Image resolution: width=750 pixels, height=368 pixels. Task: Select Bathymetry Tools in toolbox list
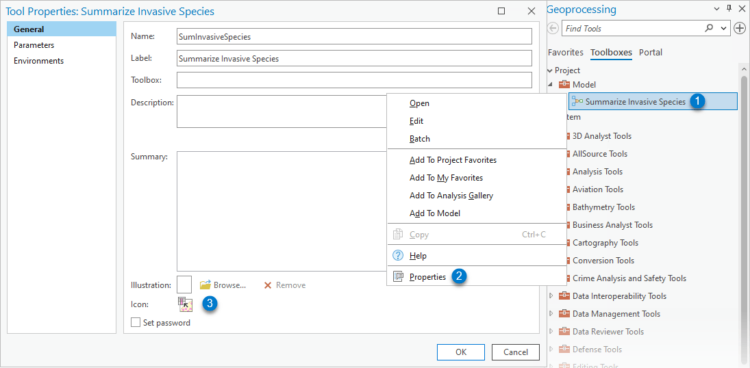click(604, 207)
